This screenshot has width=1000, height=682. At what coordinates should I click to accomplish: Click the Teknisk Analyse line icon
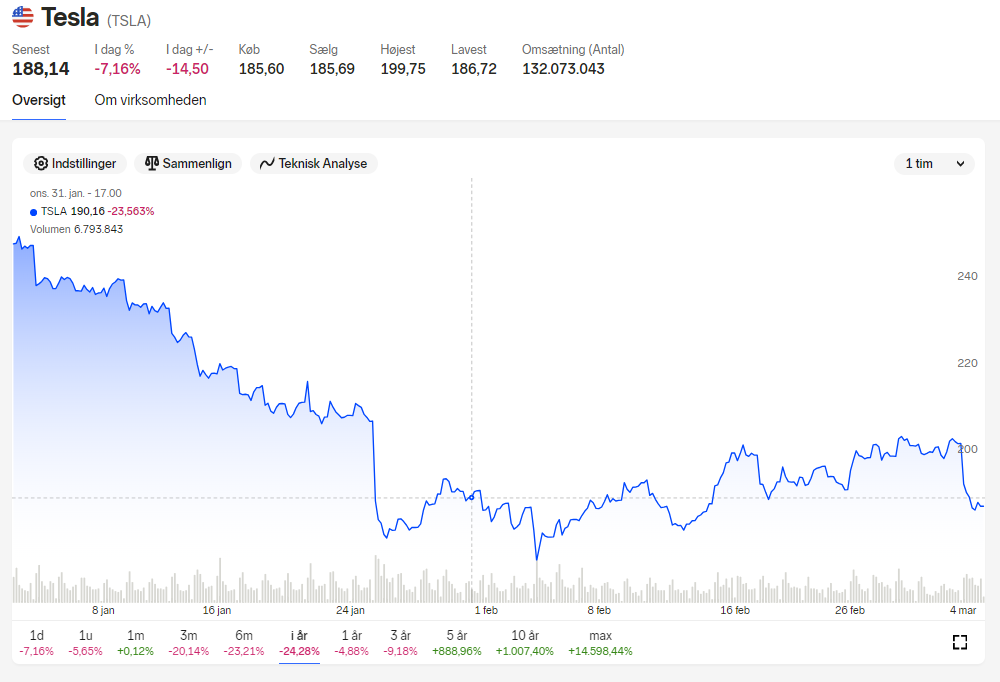click(x=267, y=163)
